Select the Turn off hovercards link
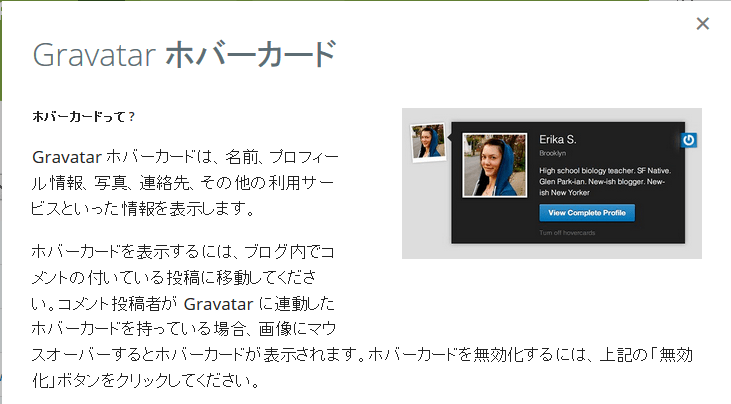This screenshot has height=404, width=731. pyautogui.click(x=567, y=233)
